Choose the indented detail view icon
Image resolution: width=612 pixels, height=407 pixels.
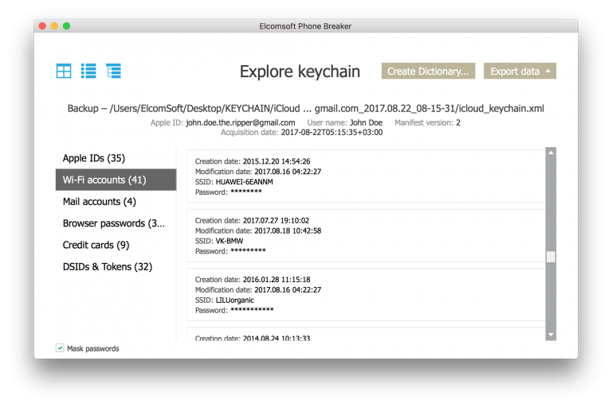pyautogui.click(x=113, y=71)
